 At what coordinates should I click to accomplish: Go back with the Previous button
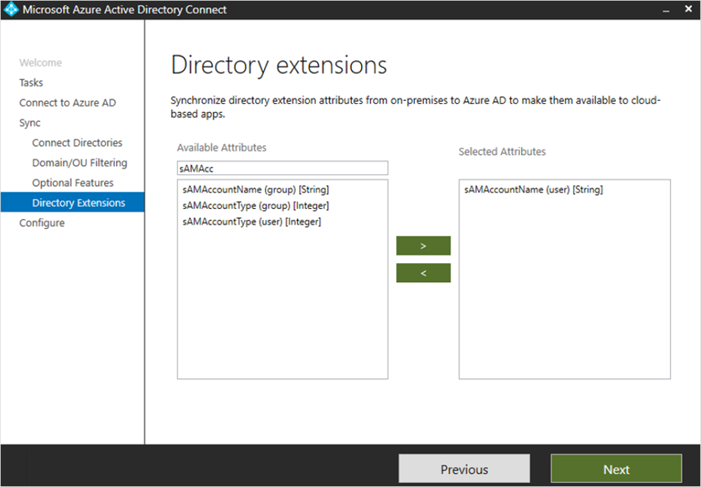pos(464,469)
